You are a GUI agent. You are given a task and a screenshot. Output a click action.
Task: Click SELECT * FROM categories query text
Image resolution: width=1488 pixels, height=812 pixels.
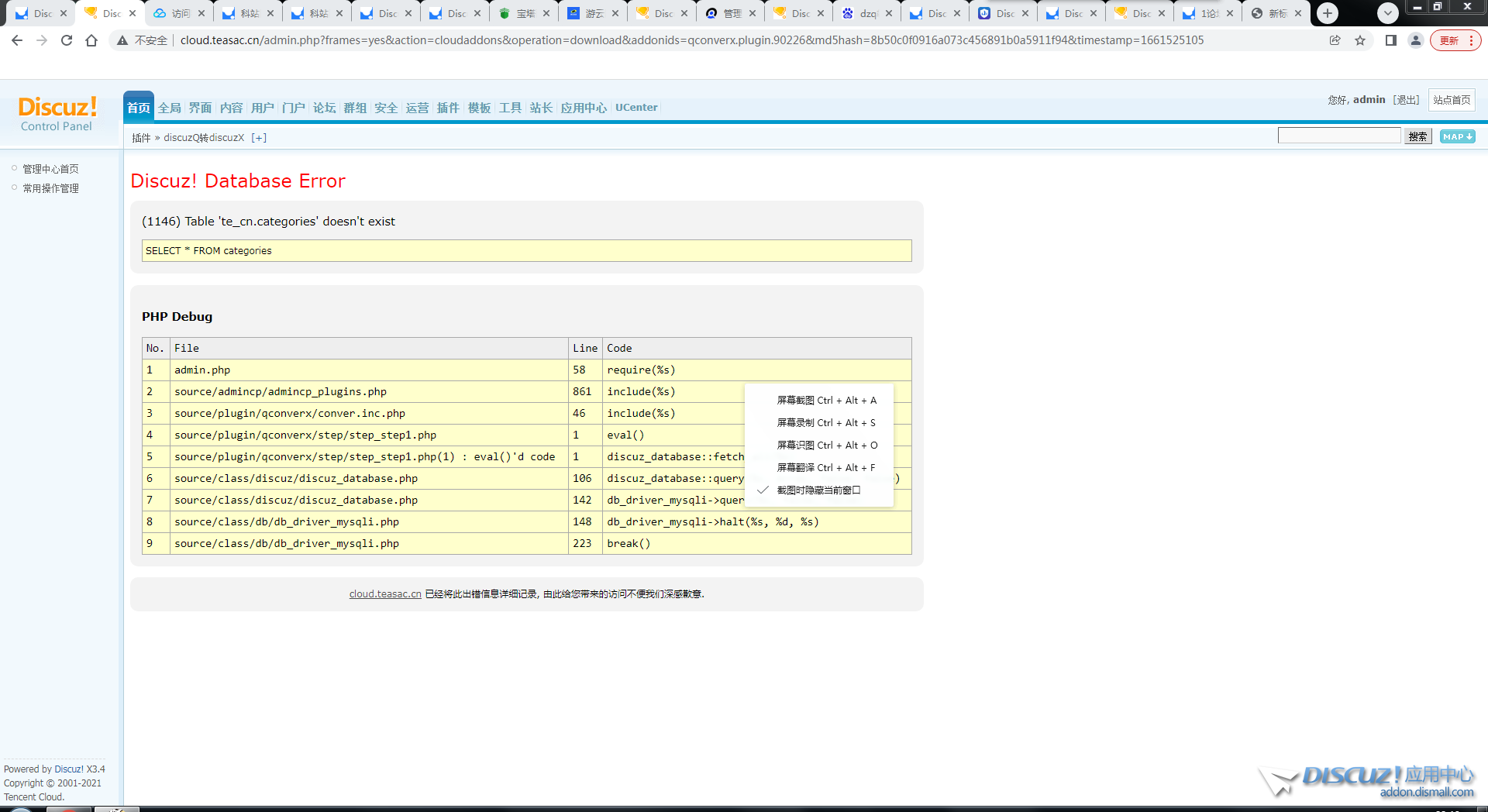[x=208, y=251]
